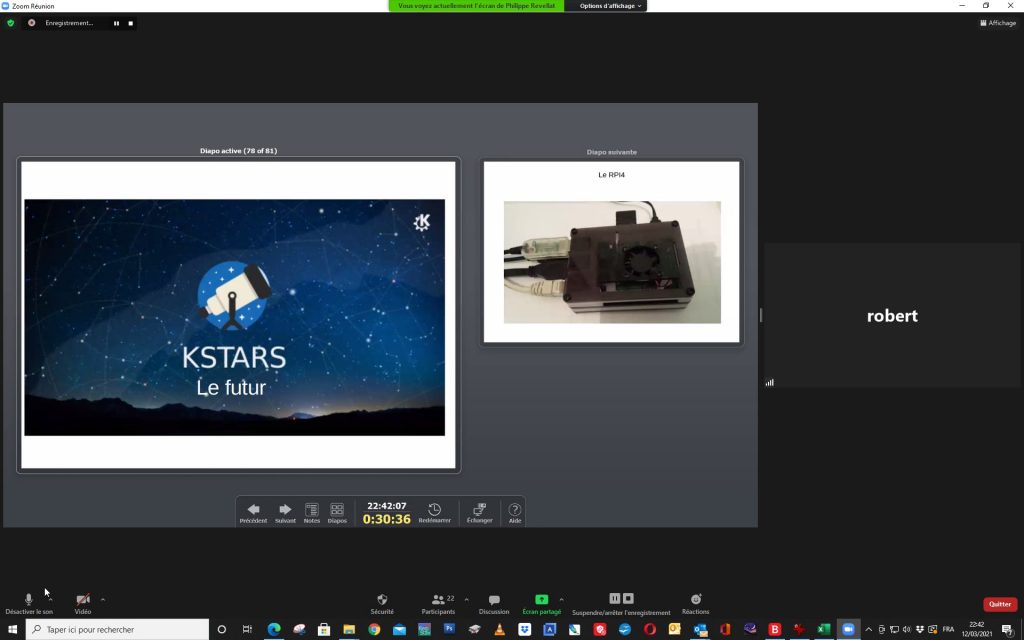The height and width of the screenshot is (640, 1024).
Task: Launch Opera browser from taskbar
Action: pos(650,630)
